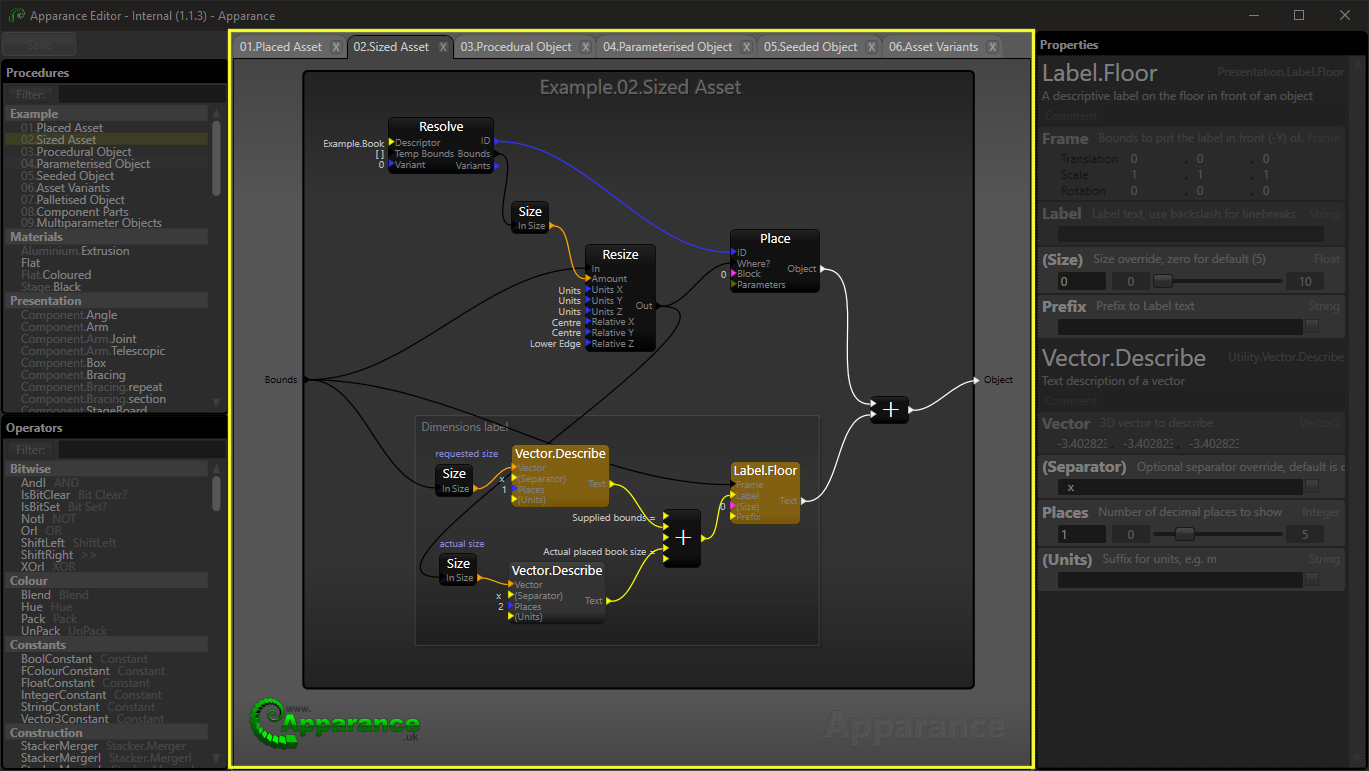This screenshot has height=771, width=1369.
Task: Toggle the checkbox next to Separator field
Action: coord(1312,487)
